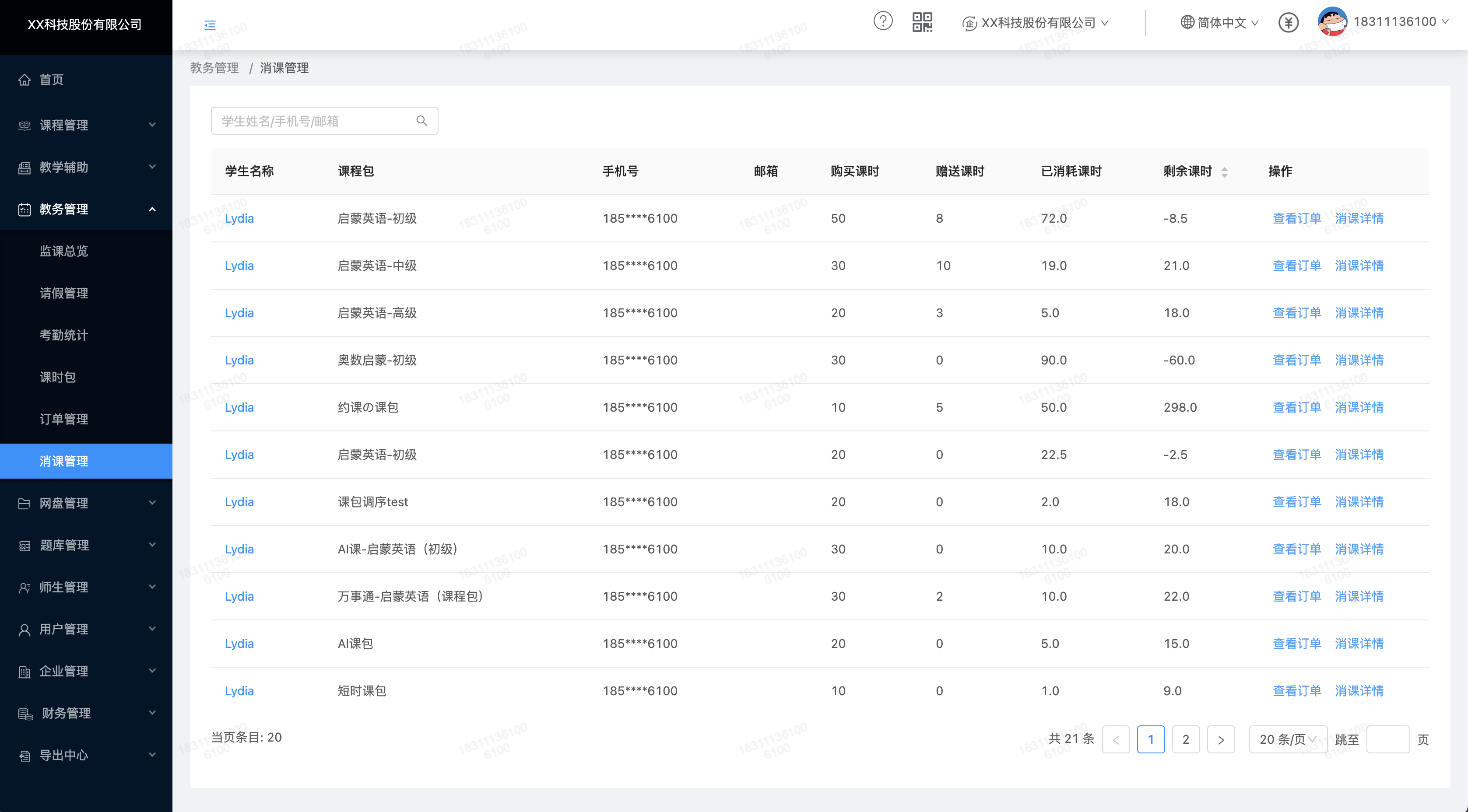Viewport: 1468px width, 812px height.
Task: Open the language selector dropdown
Action: [x=1219, y=23]
